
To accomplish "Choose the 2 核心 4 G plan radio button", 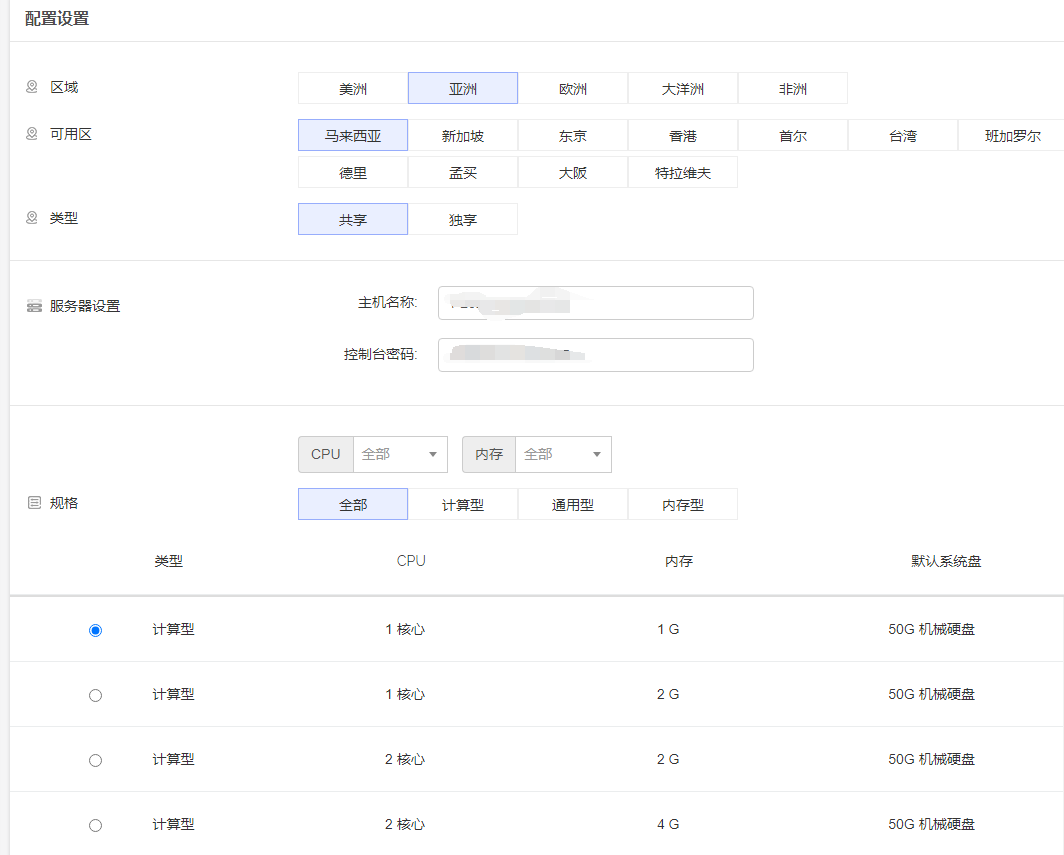I will tap(95, 825).
